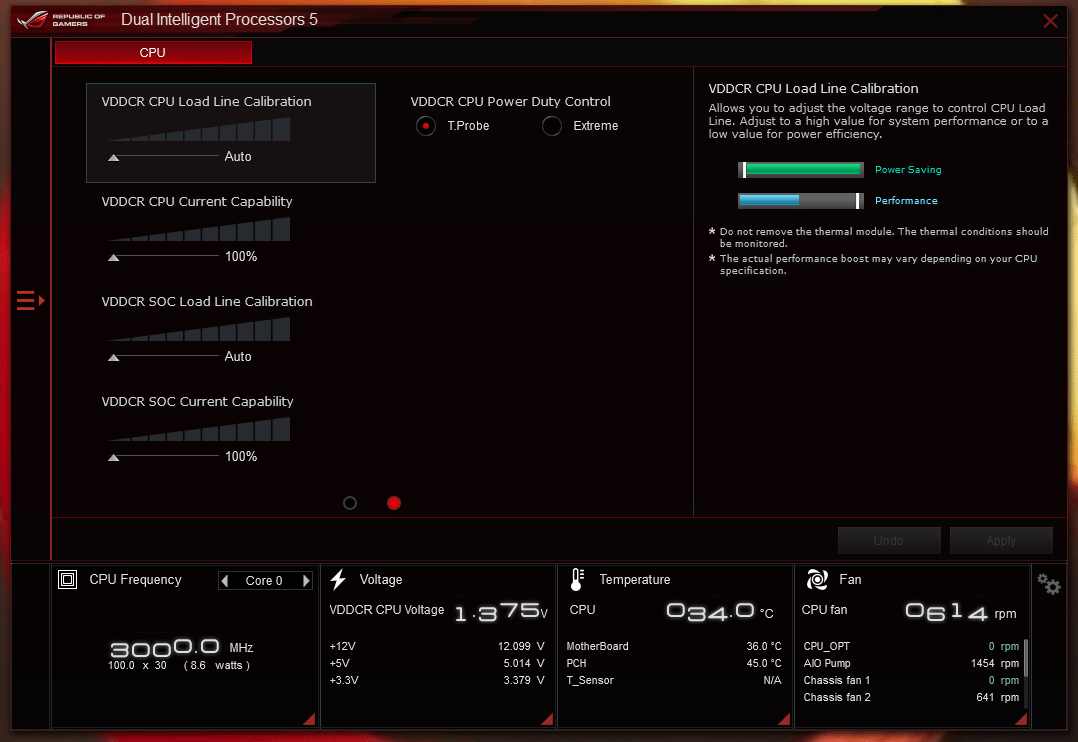The image size is (1078, 742).
Task: Click the CPU fan 0614 rpm reading
Action: pyautogui.click(x=960, y=611)
